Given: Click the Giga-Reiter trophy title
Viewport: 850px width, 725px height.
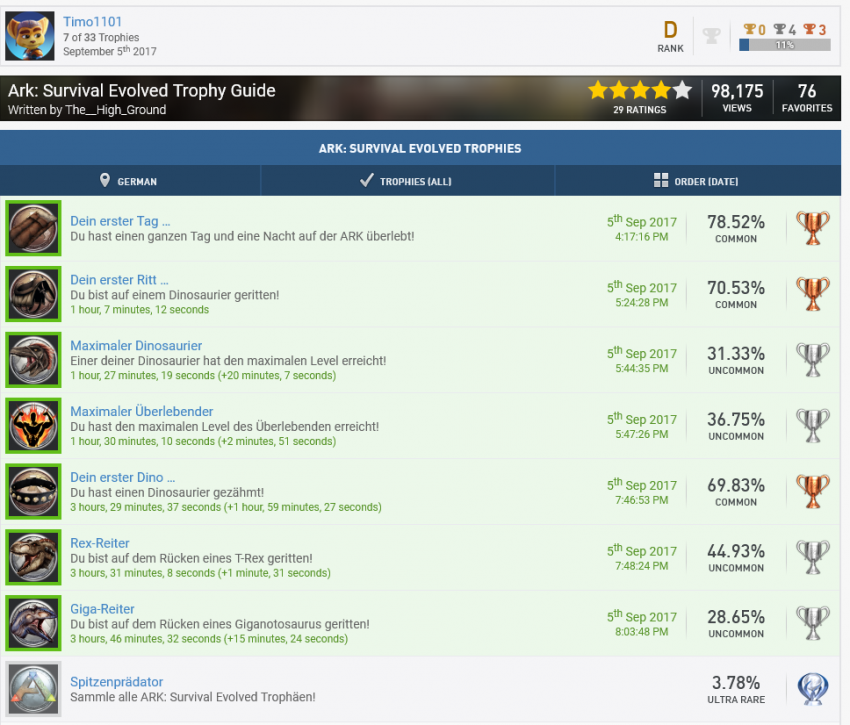Looking at the screenshot, I should click(x=102, y=609).
